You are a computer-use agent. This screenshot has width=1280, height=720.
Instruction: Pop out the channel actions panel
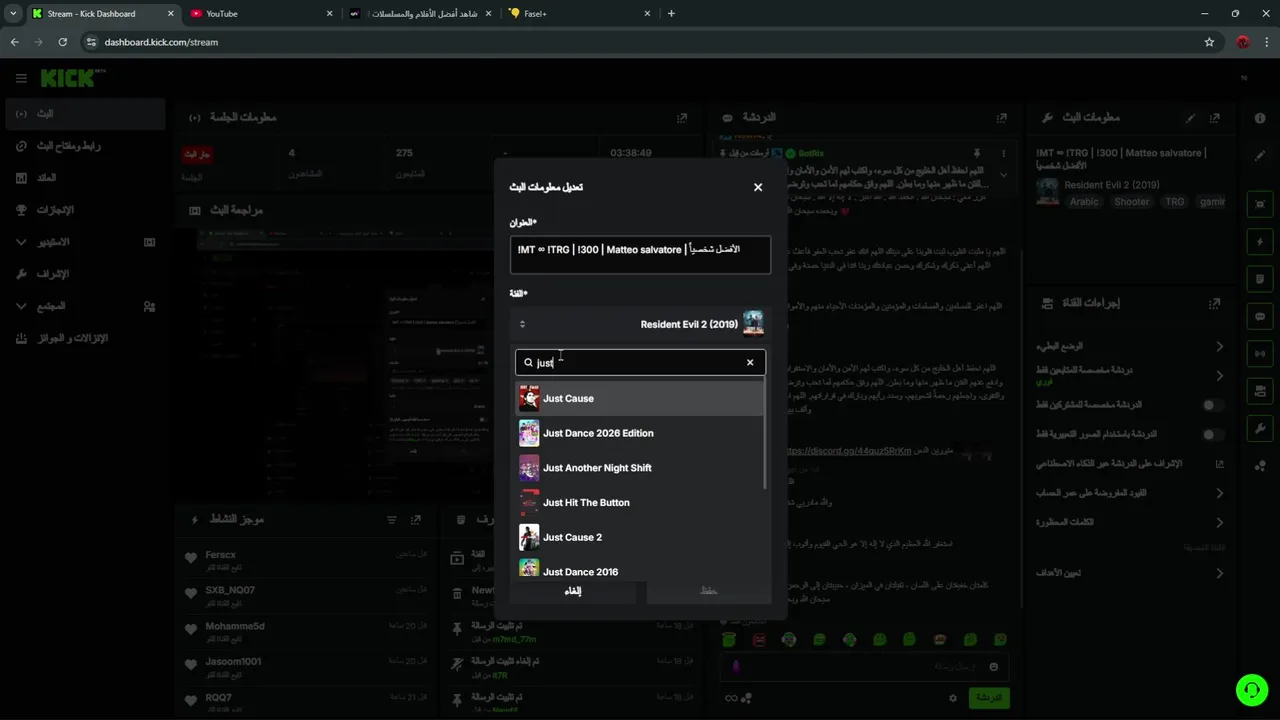(x=1215, y=303)
